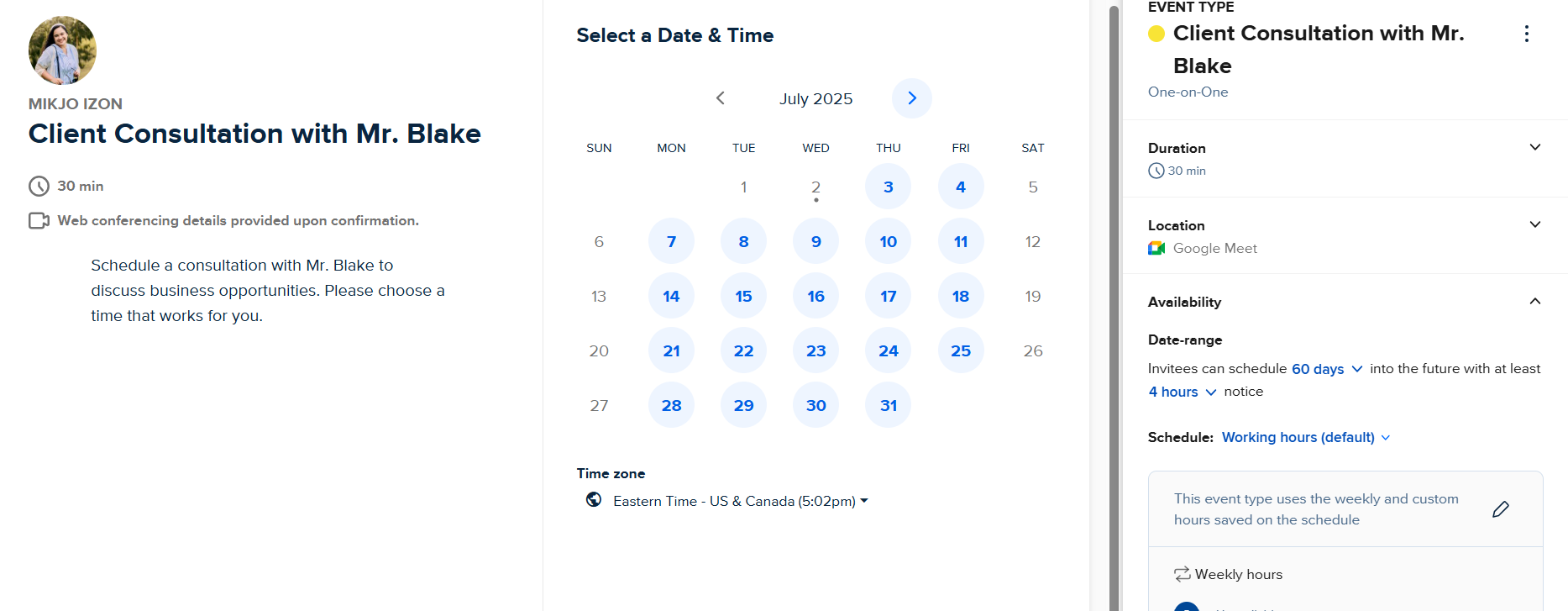Viewport: 1568px width, 611px height.
Task: Click the yellow event color dot
Action: 1156,34
